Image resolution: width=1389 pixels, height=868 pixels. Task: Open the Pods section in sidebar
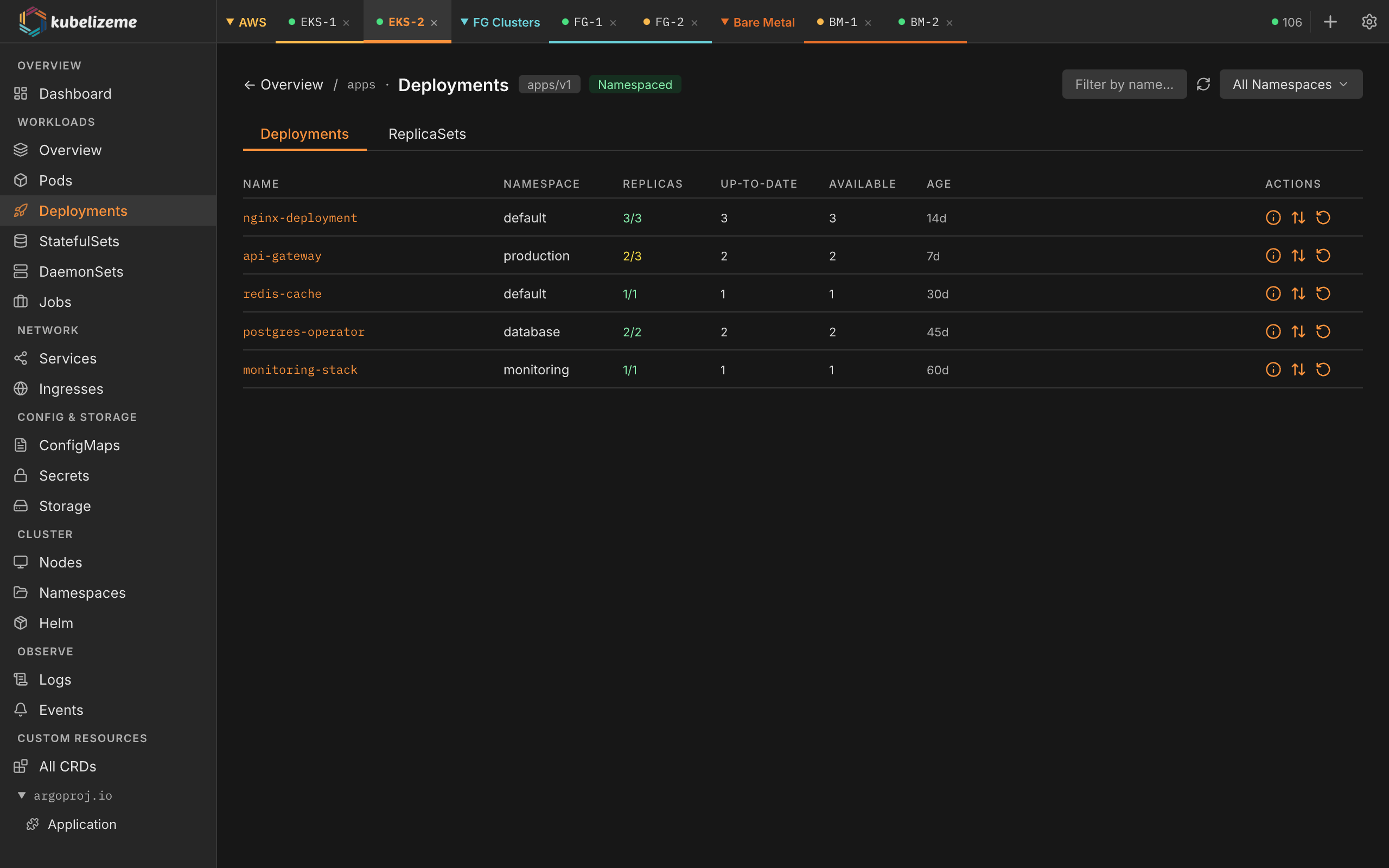[x=55, y=180]
